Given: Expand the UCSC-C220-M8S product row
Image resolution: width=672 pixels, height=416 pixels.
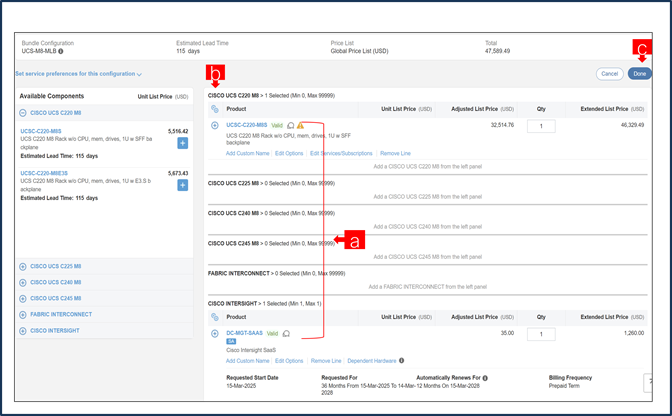Looking at the screenshot, I should tap(215, 125).
